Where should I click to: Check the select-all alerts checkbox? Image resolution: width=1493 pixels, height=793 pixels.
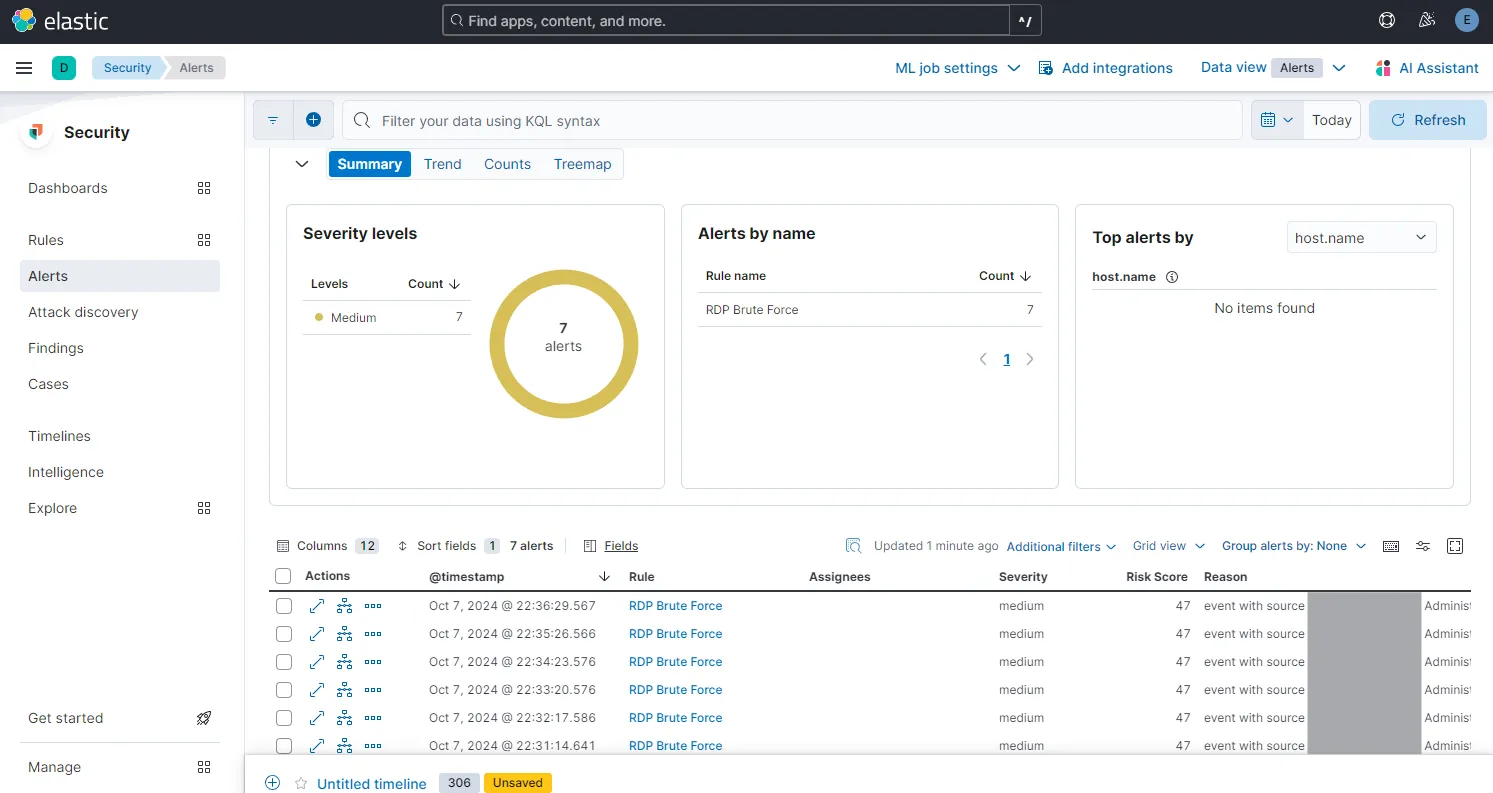283,576
